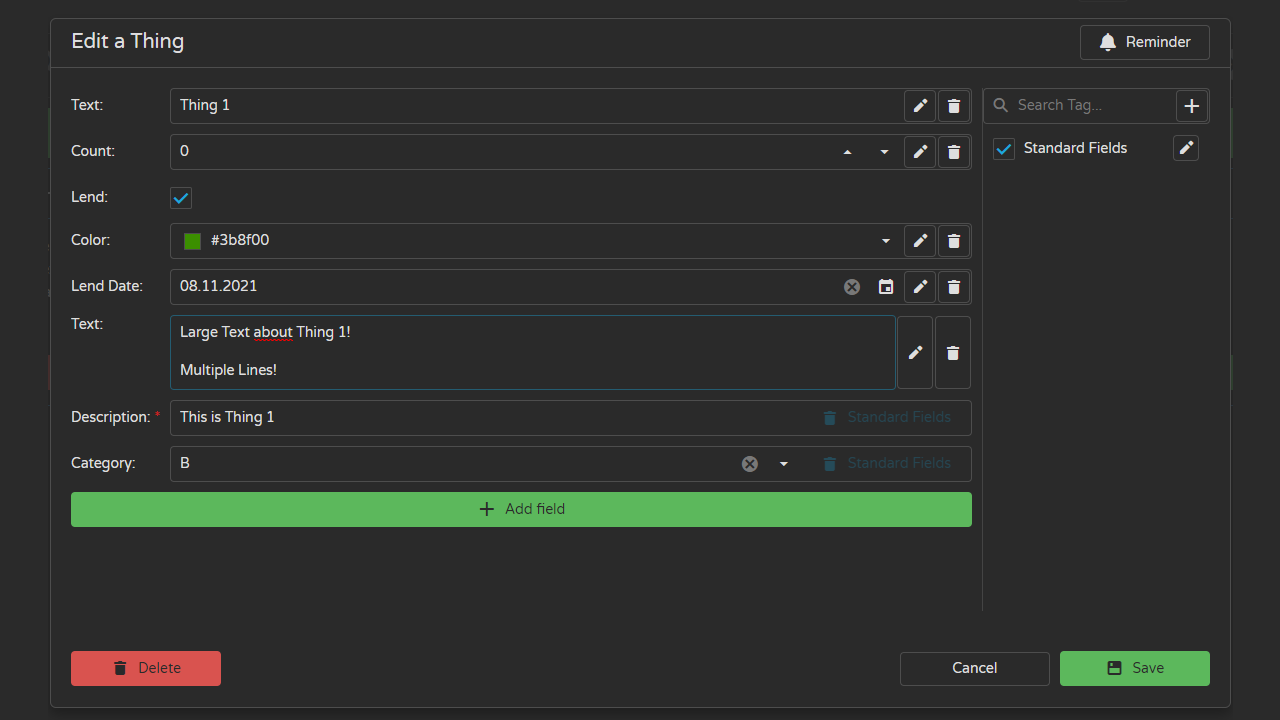The image size is (1280, 720).
Task: Click the pencil icon on the Count row
Action: click(920, 152)
